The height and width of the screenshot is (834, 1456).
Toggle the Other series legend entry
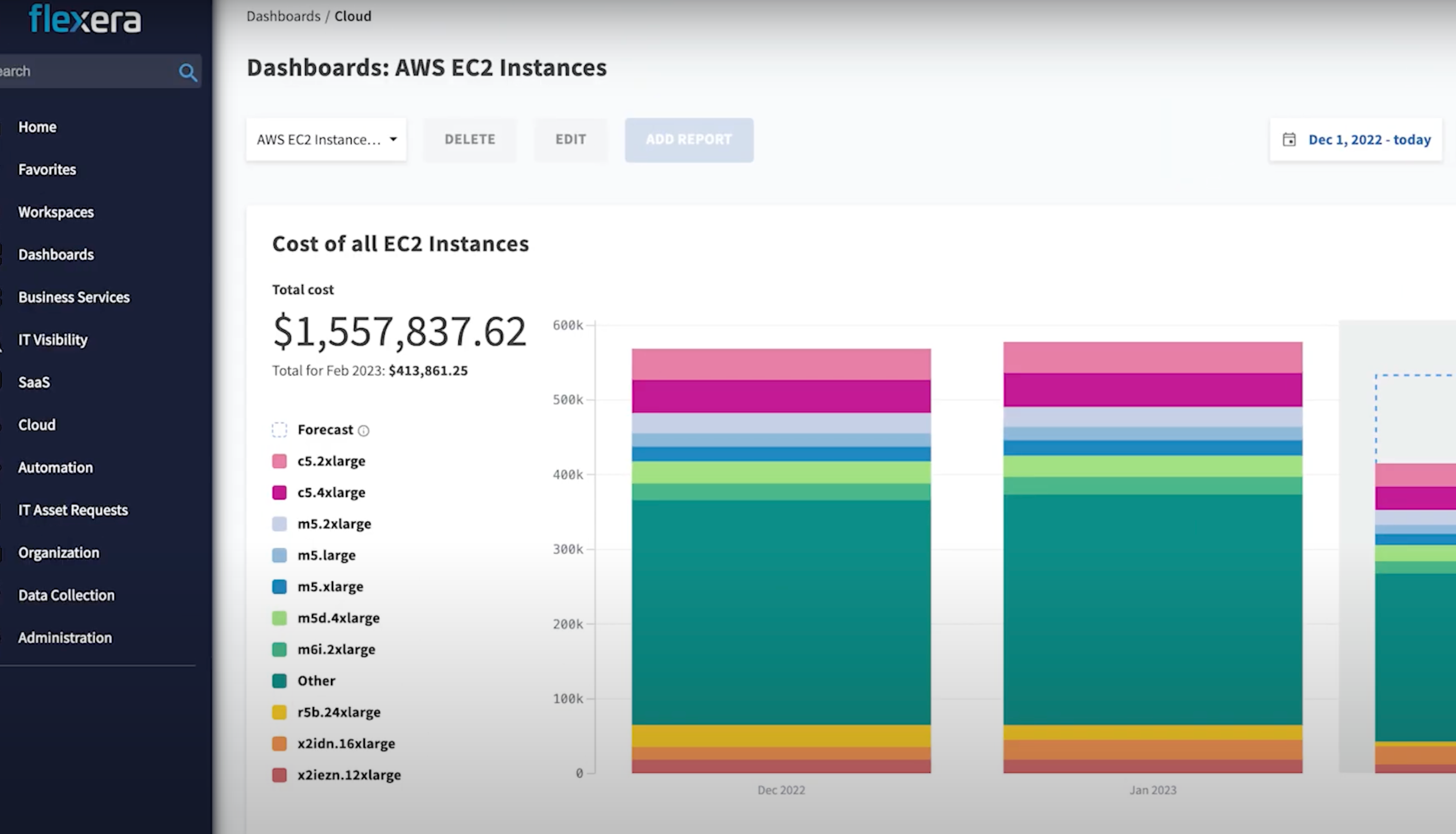316,681
